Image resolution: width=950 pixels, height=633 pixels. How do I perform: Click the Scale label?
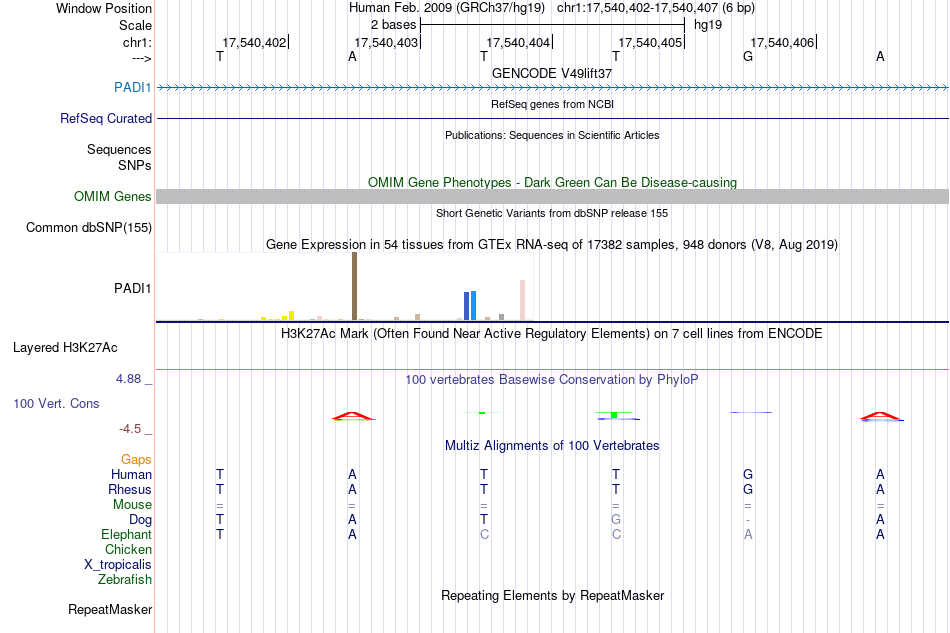tap(135, 25)
